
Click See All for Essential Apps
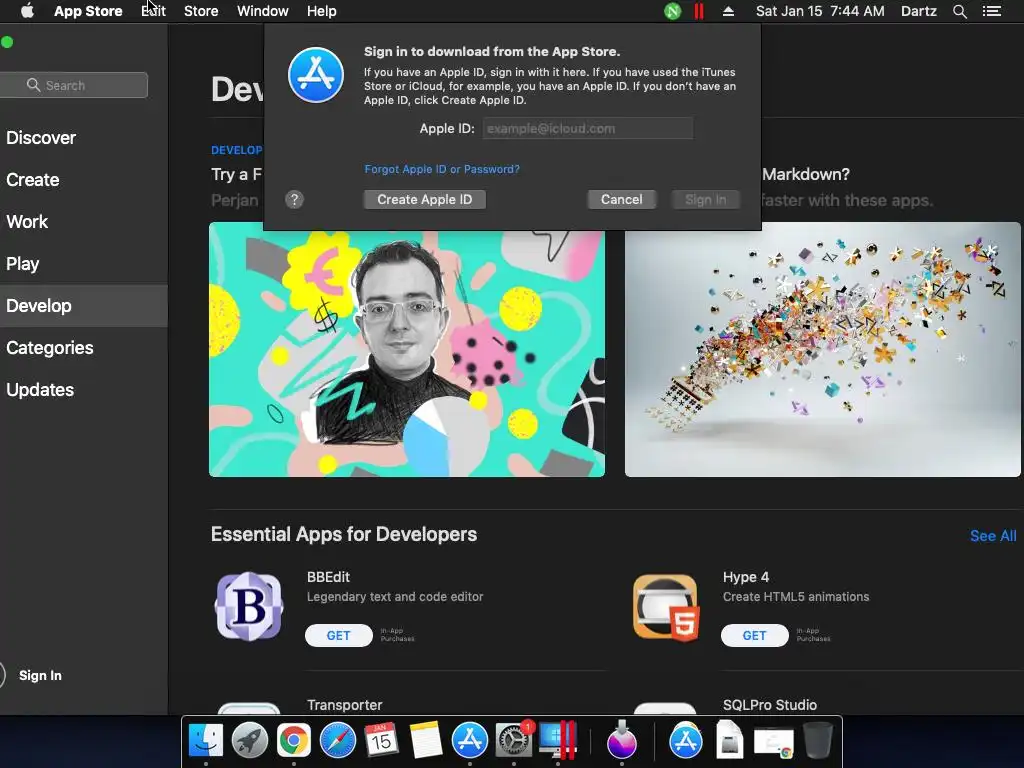tap(993, 536)
